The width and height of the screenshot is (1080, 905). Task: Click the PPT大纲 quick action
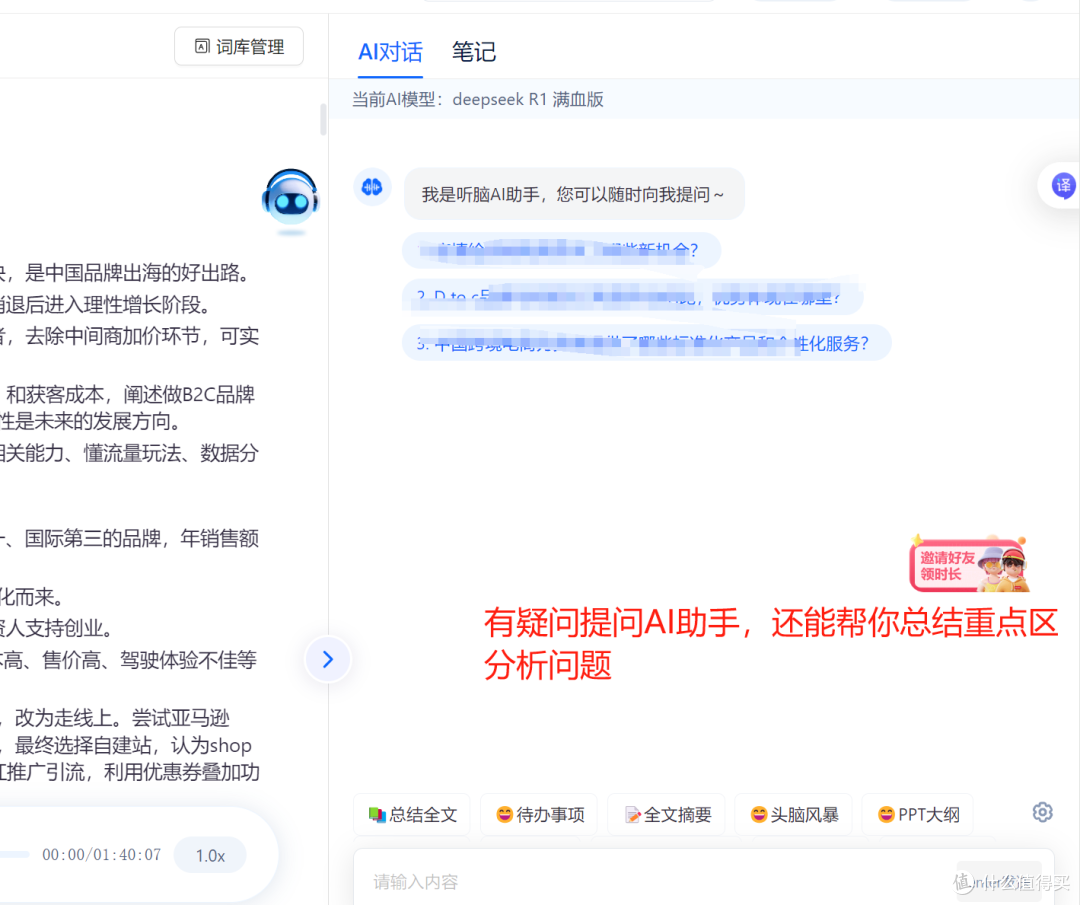coord(917,815)
